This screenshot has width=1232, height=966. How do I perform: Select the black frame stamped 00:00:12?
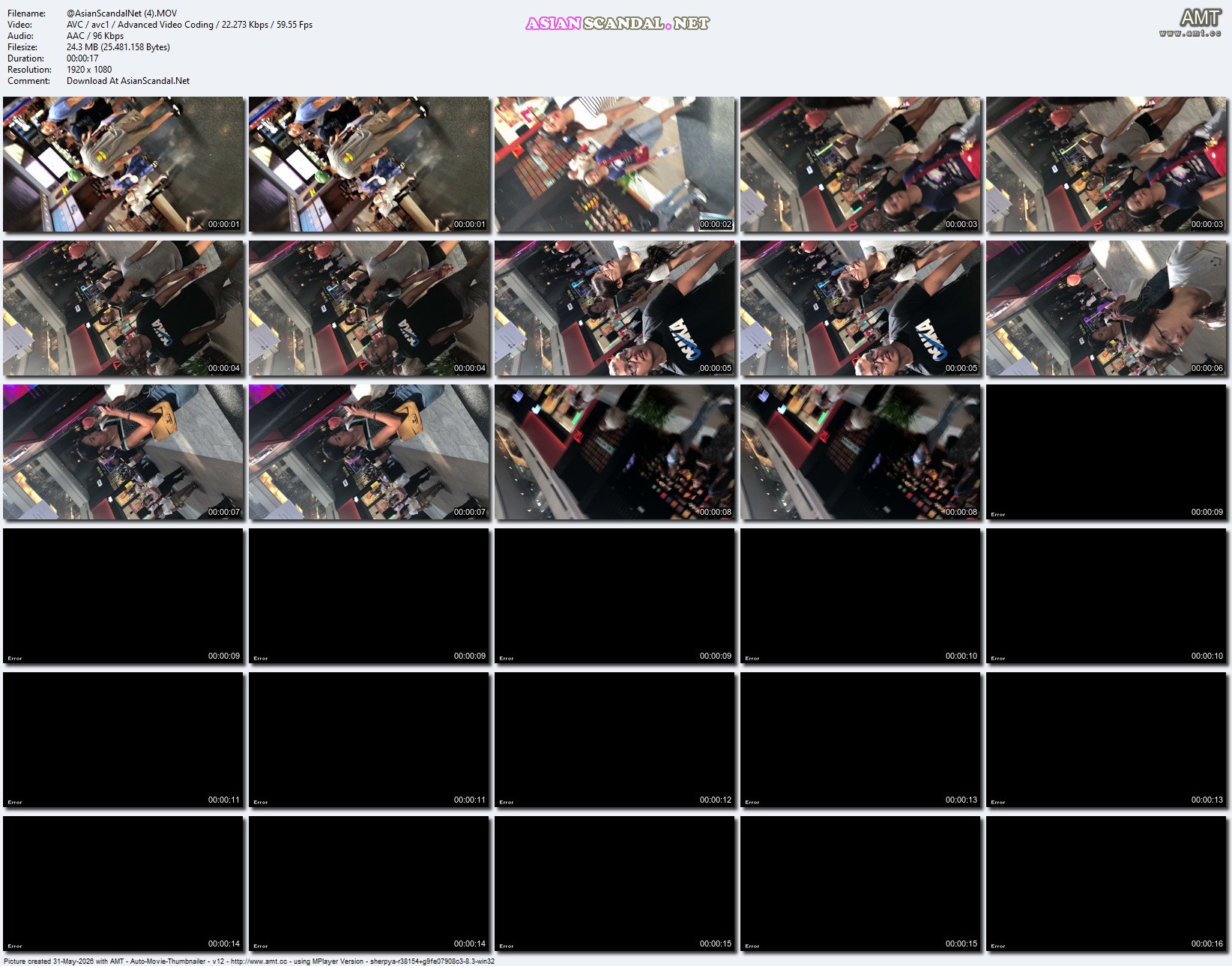coord(615,740)
